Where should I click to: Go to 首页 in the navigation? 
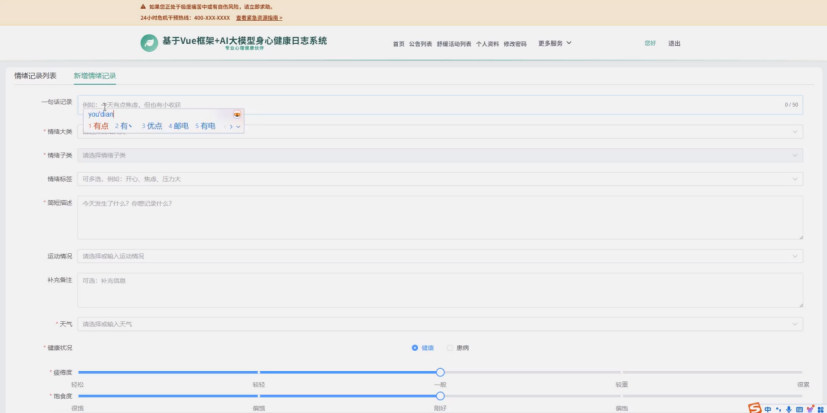[x=398, y=44]
